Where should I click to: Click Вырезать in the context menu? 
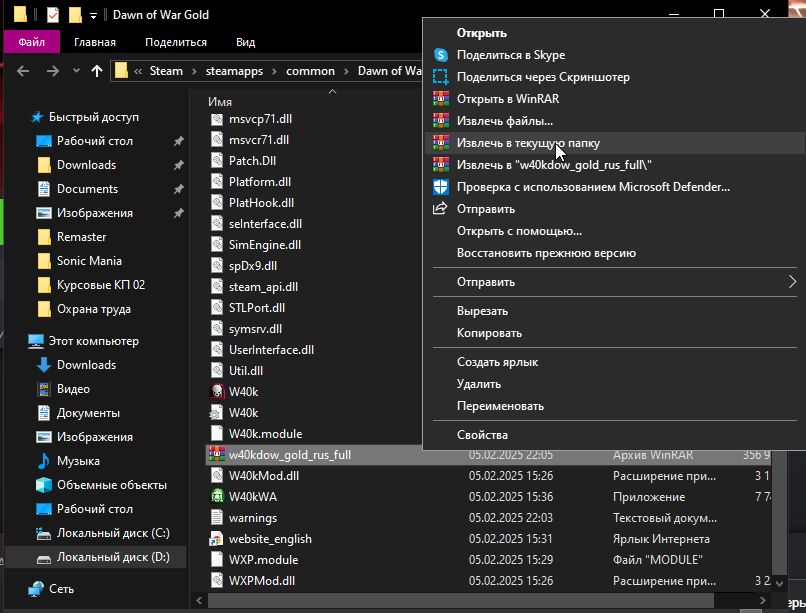point(614,311)
